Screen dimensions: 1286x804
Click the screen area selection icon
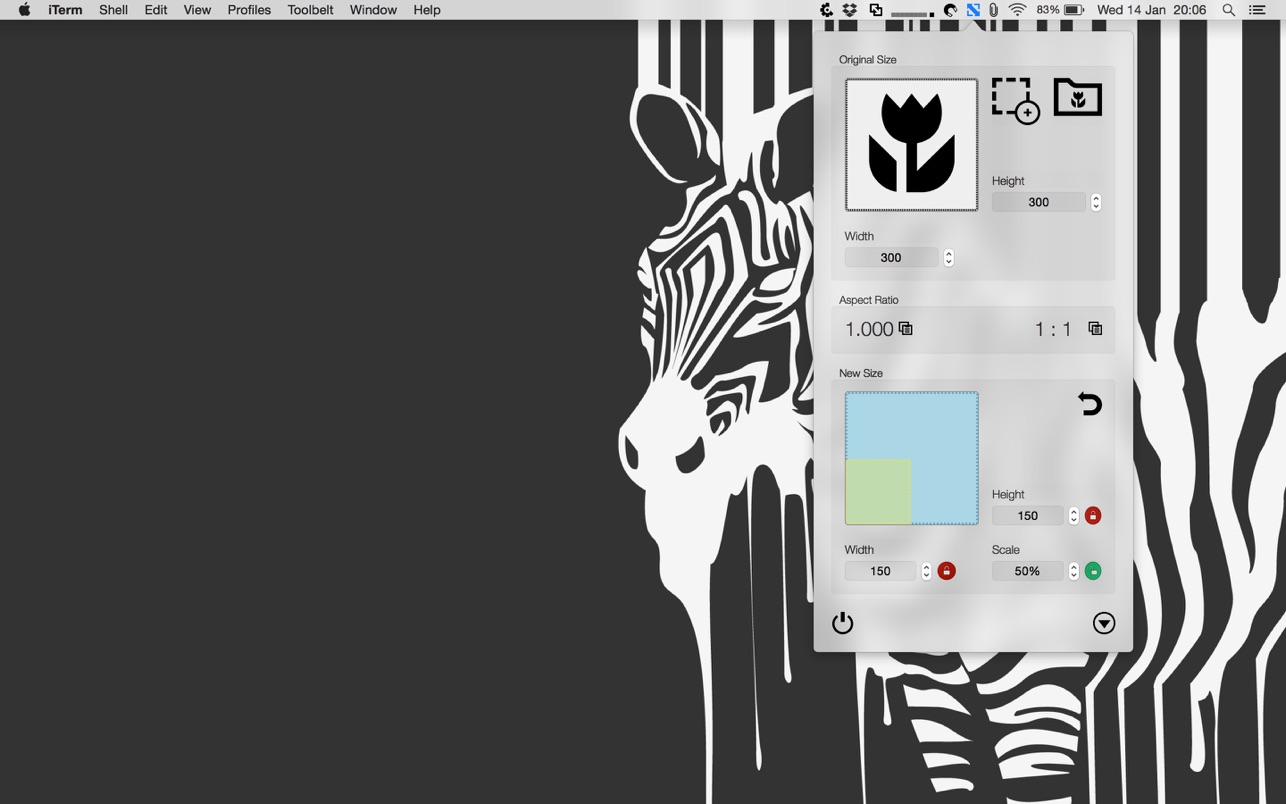[x=1015, y=100]
